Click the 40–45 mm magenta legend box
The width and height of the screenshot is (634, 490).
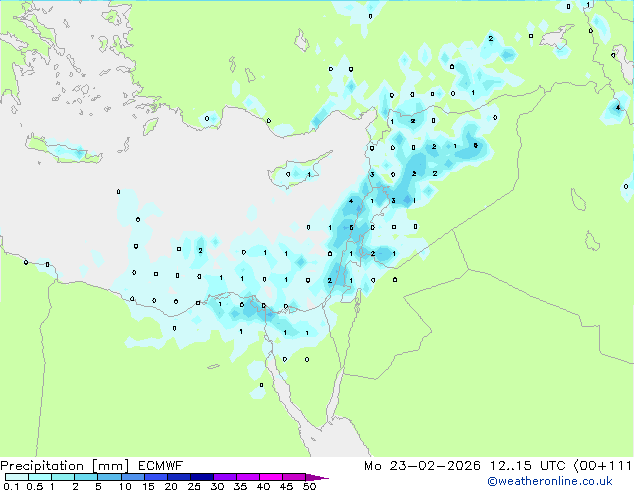tap(271, 477)
